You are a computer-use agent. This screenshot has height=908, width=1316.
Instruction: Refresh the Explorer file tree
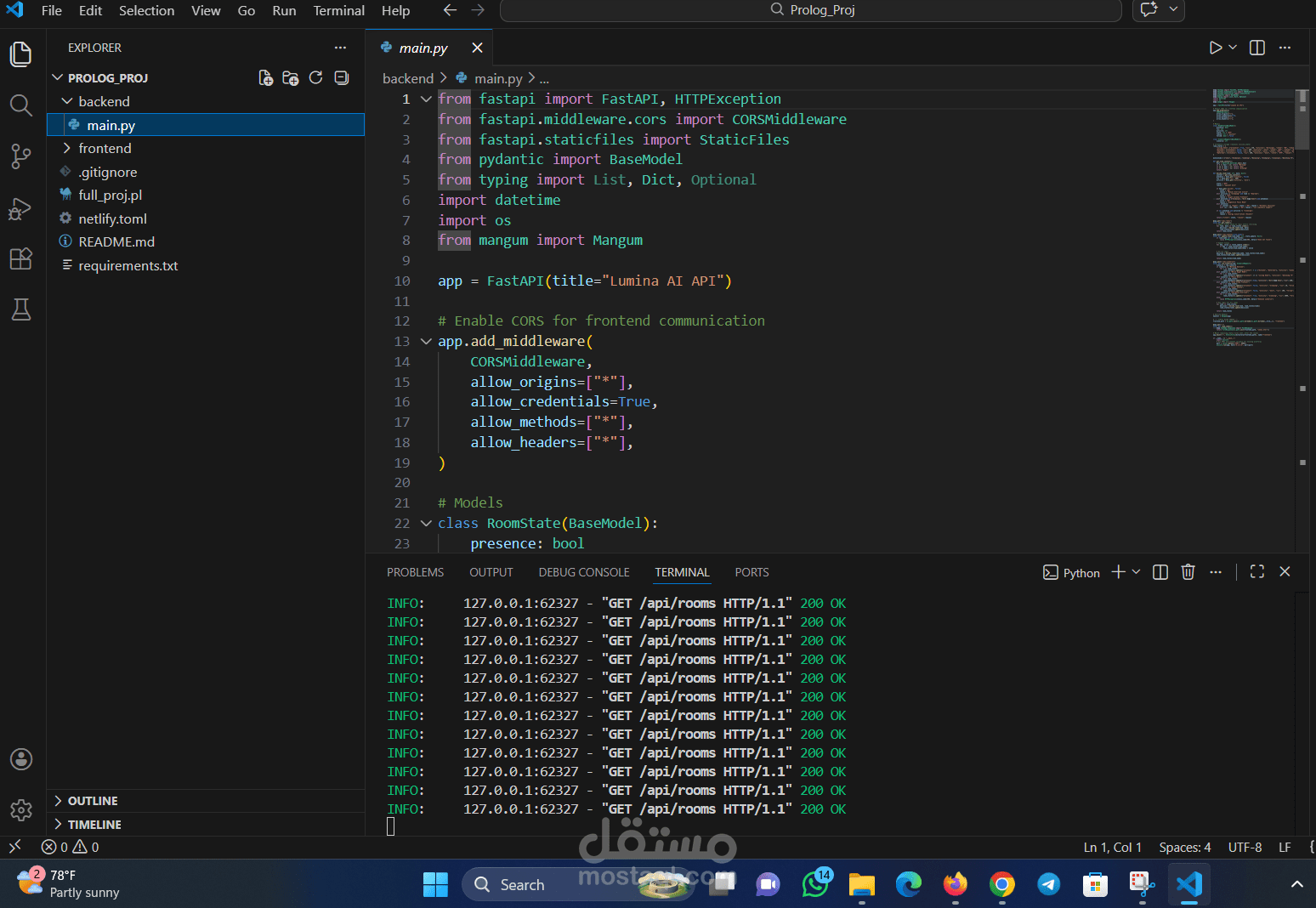(315, 78)
